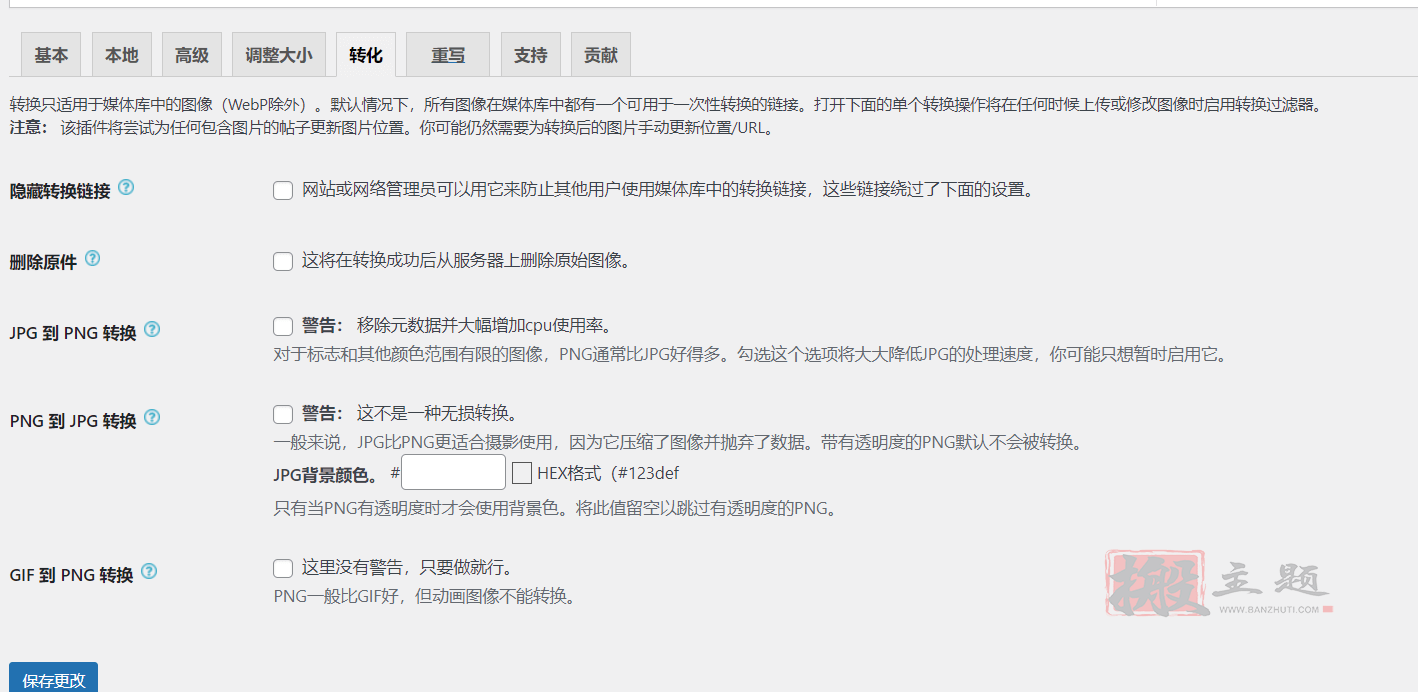Enable JPG 到 PNG 转换 checkbox
The width and height of the screenshot is (1418, 692).
[283, 326]
